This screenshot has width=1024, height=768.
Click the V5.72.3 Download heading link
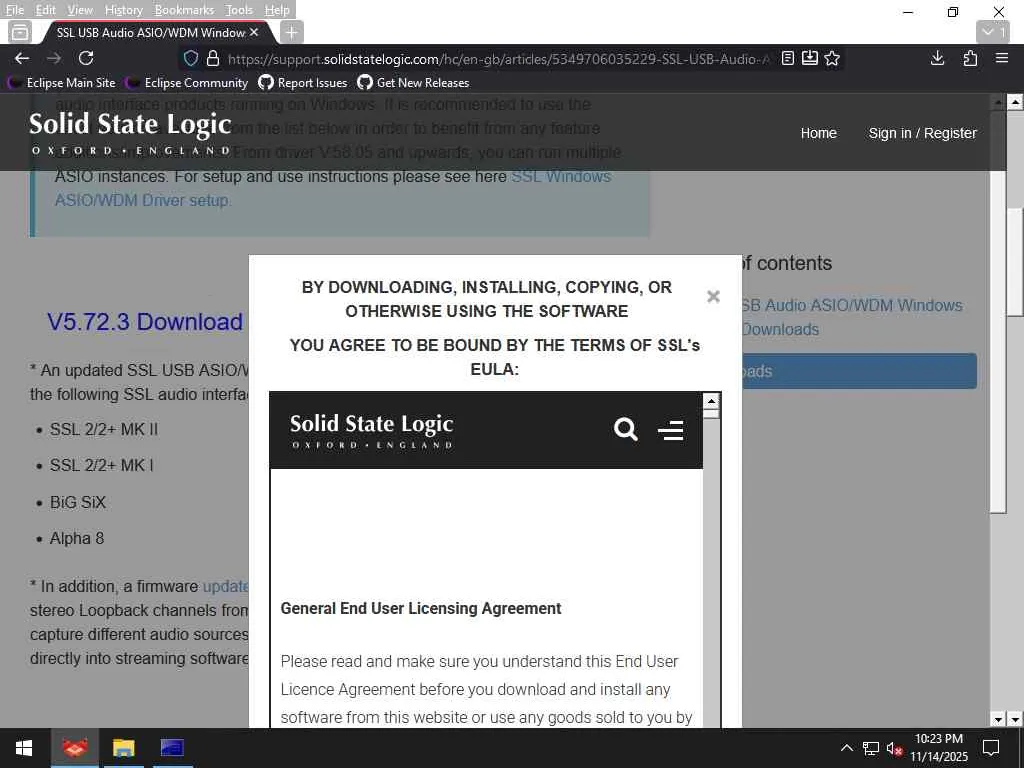click(144, 321)
